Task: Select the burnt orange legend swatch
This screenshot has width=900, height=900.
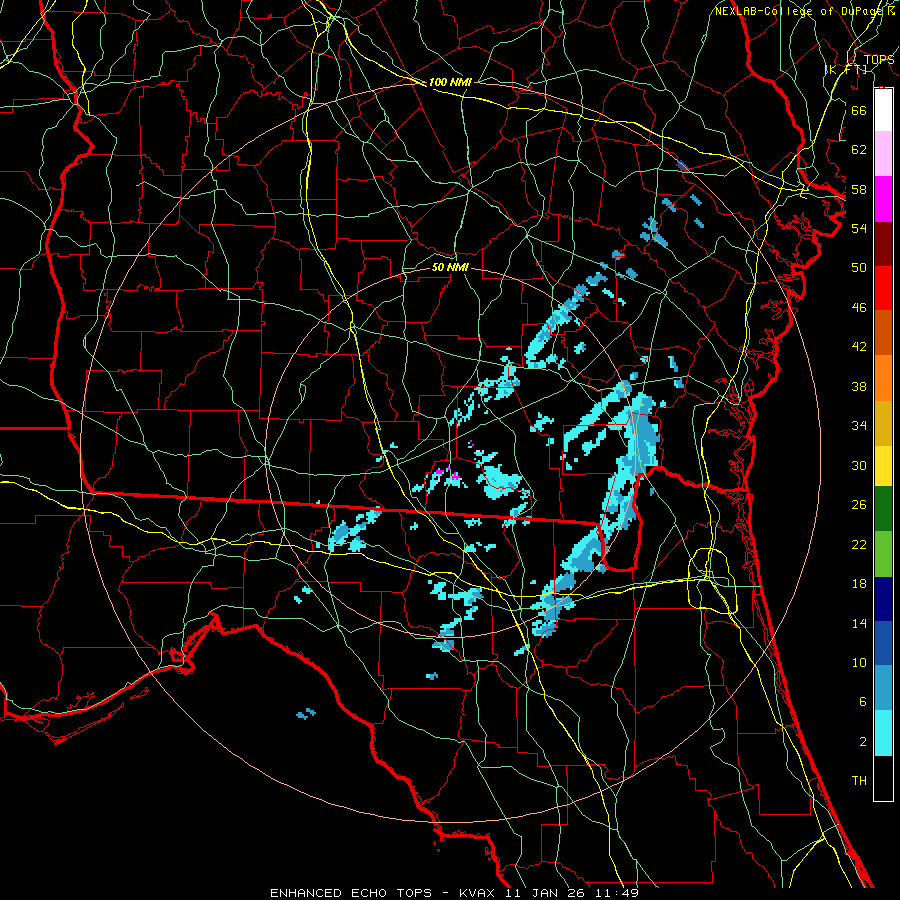Action: coord(883,333)
